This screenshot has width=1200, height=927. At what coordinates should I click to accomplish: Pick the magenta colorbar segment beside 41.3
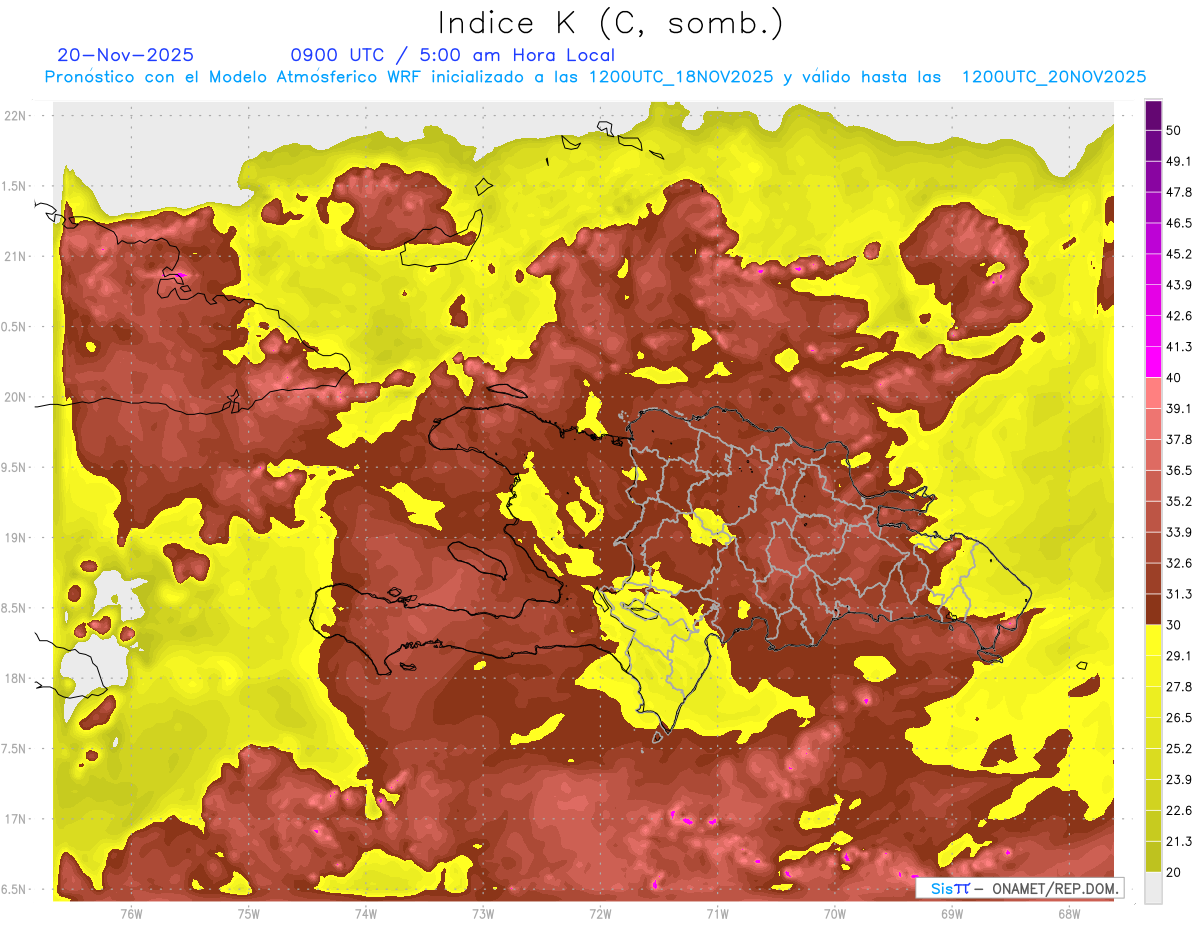(1153, 362)
